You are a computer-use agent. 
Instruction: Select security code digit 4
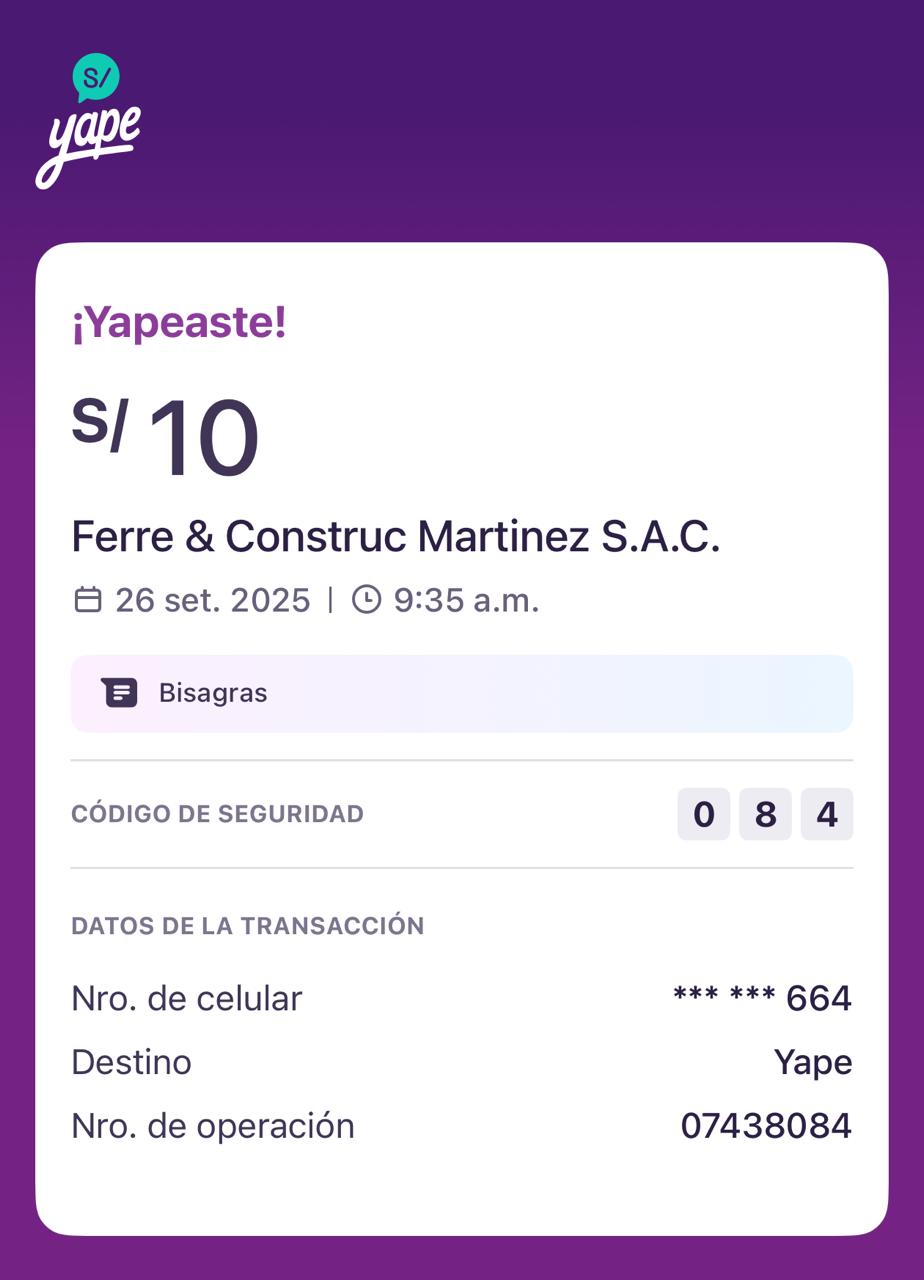[x=827, y=814]
